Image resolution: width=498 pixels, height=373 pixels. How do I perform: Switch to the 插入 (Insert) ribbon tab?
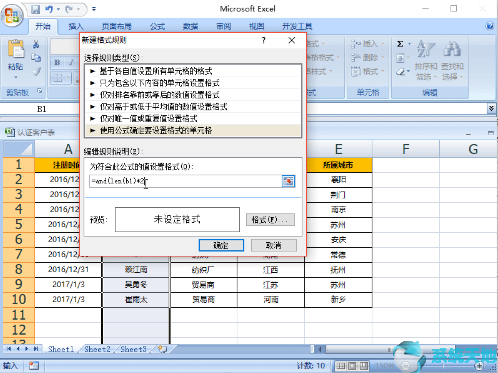pos(76,26)
